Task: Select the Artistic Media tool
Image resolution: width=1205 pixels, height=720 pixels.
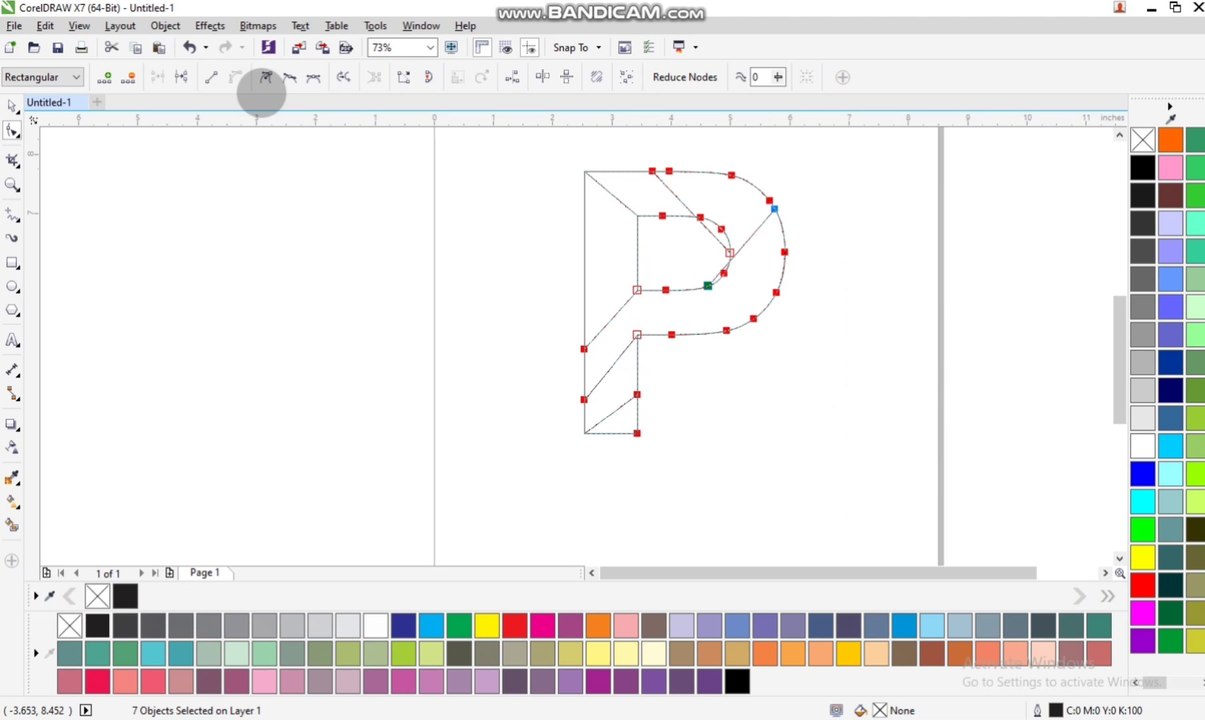Action: [x=12, y=238]
